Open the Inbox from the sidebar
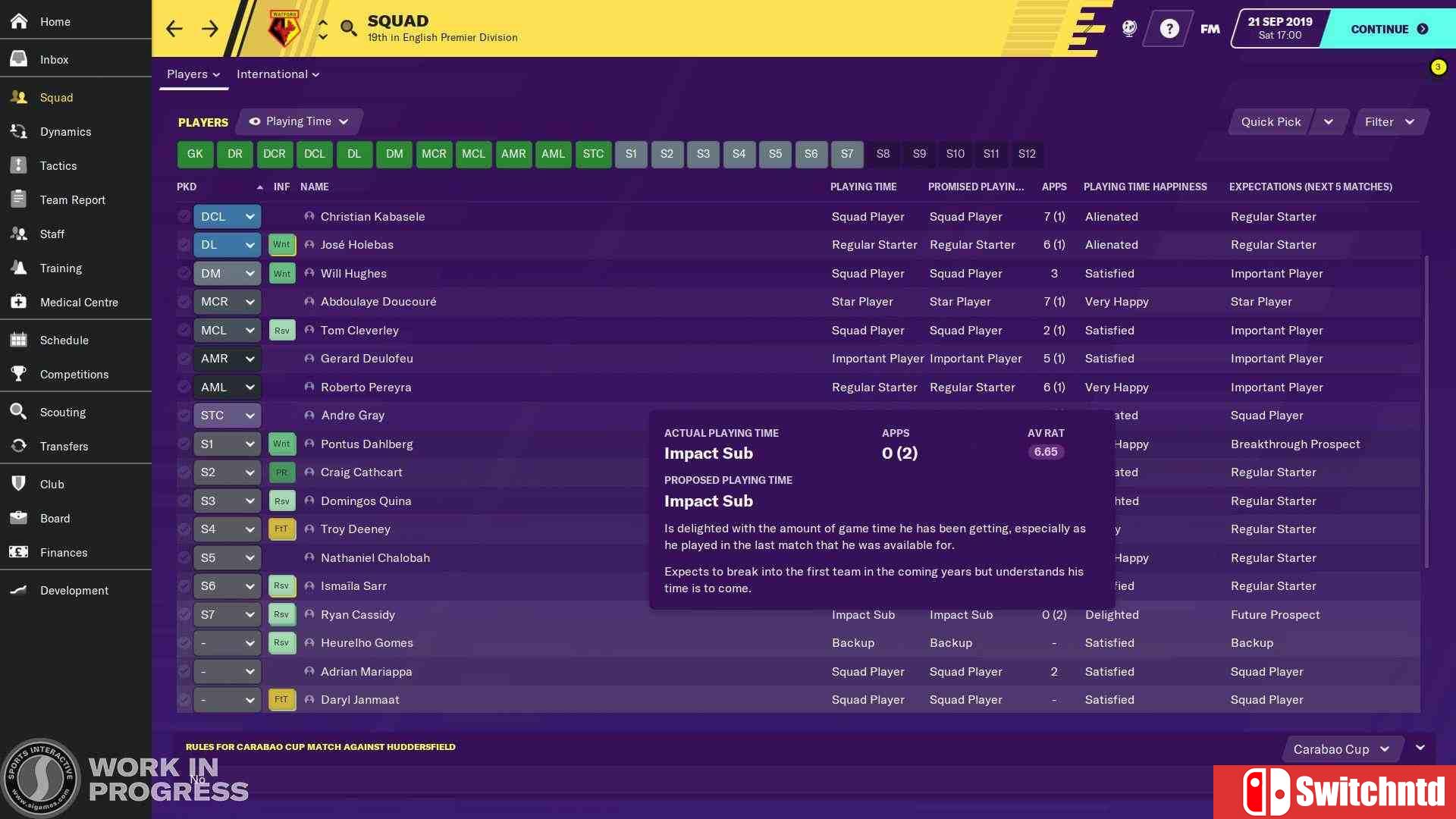The image size is (1456, 819). (54, 59)
